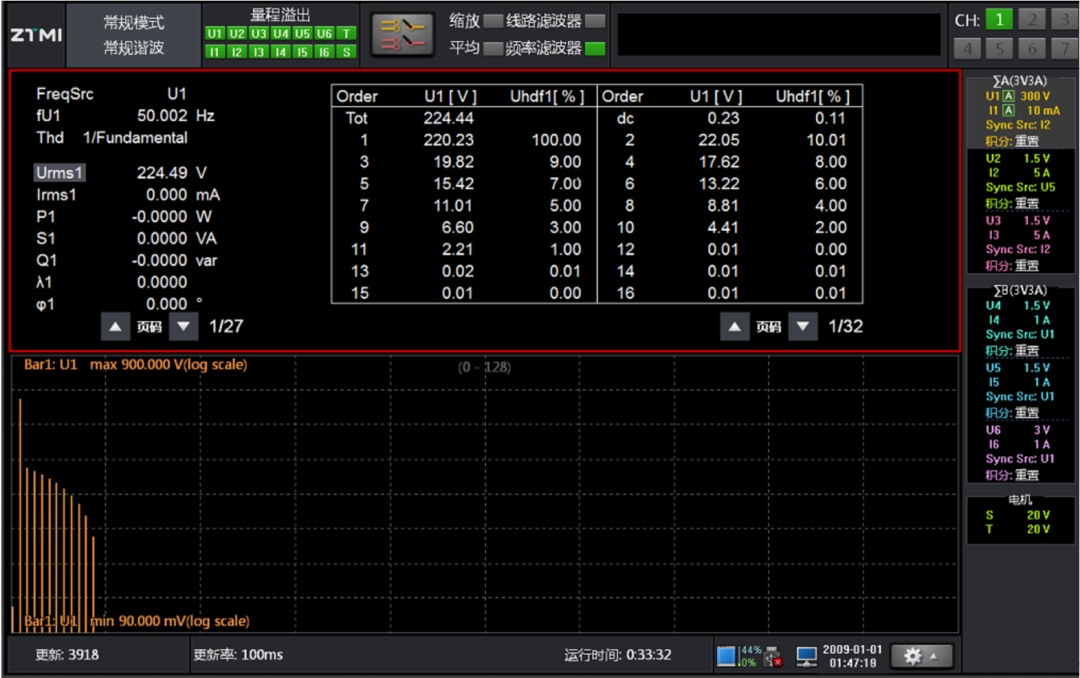Select channel 2 in CH selector
This screenshot has height=678, width=1080.
pyautogui.click(x=1031, y=20)
